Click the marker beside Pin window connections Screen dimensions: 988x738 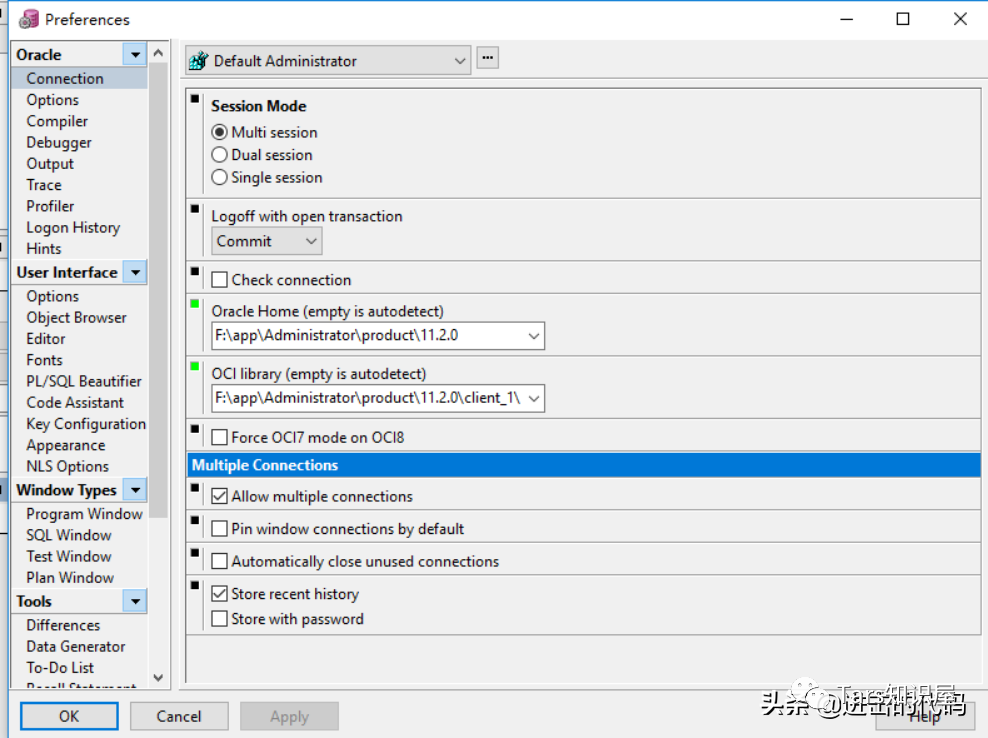(x=195, y=521)
